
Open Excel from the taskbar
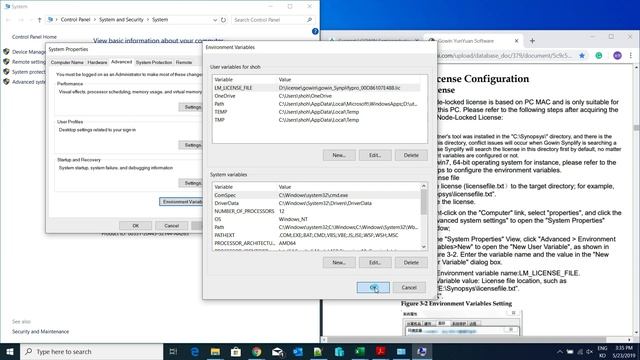click(x=360, y=351)
